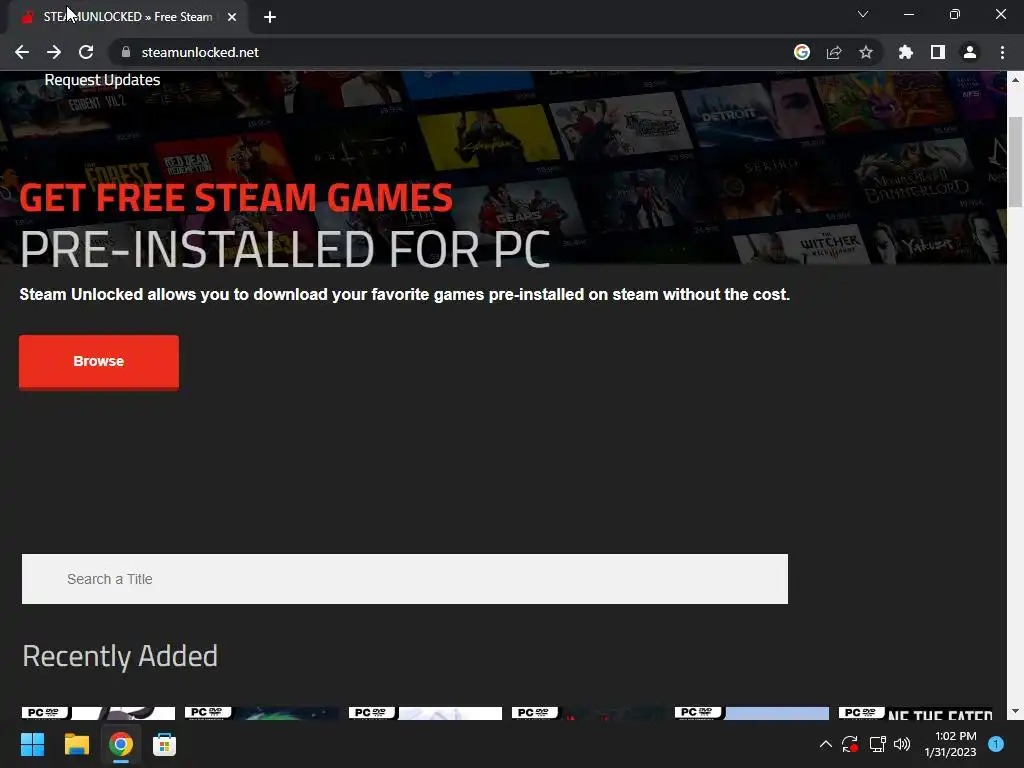This screenshot has width=1024, height=768.
Task: Open the notification center badge
Action: click(996, 744)
